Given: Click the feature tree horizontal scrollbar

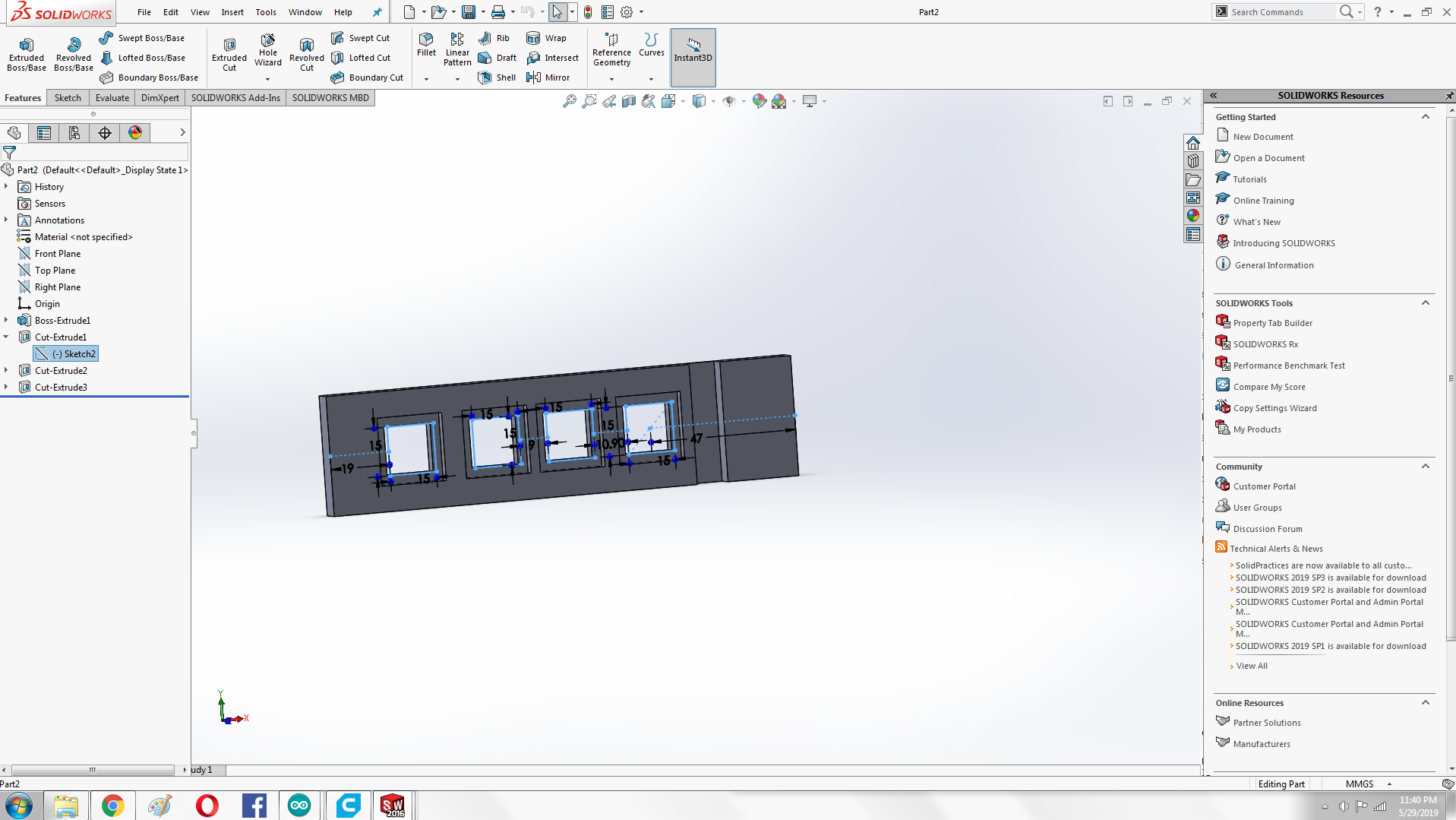Looking at the screenshot, I should point(93,770).
